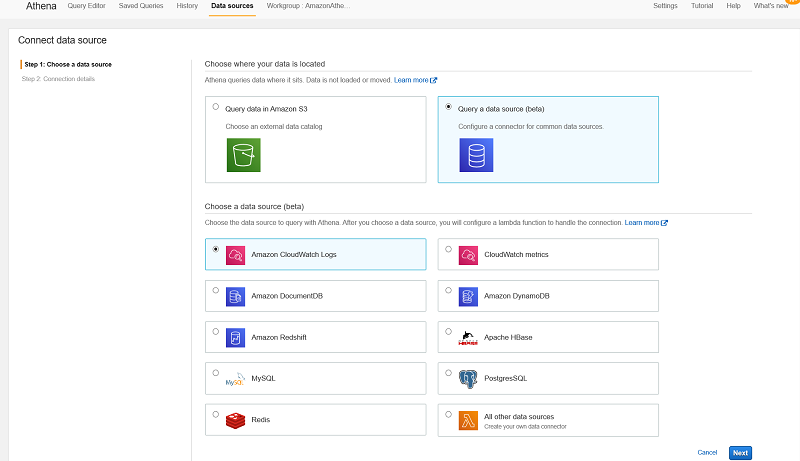Click the Apache HBase logo
Image resolution: width=800 pixels, height=461 pixels.
point(468,338)
